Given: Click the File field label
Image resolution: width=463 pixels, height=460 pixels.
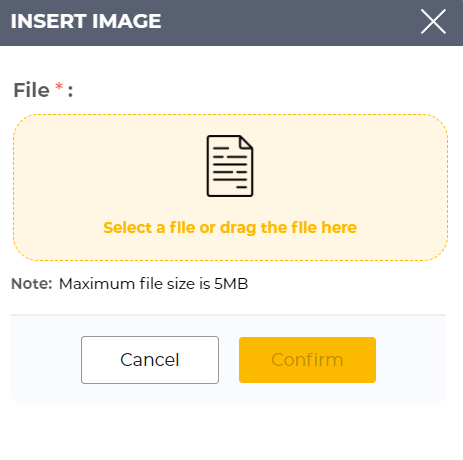Looking at the screenshot, I should tap(31, 90).
